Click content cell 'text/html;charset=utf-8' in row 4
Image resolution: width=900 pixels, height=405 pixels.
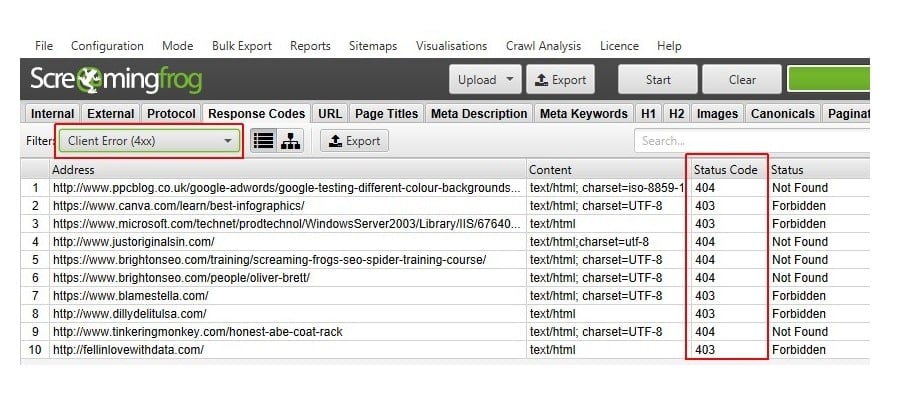tap(589, 242)
